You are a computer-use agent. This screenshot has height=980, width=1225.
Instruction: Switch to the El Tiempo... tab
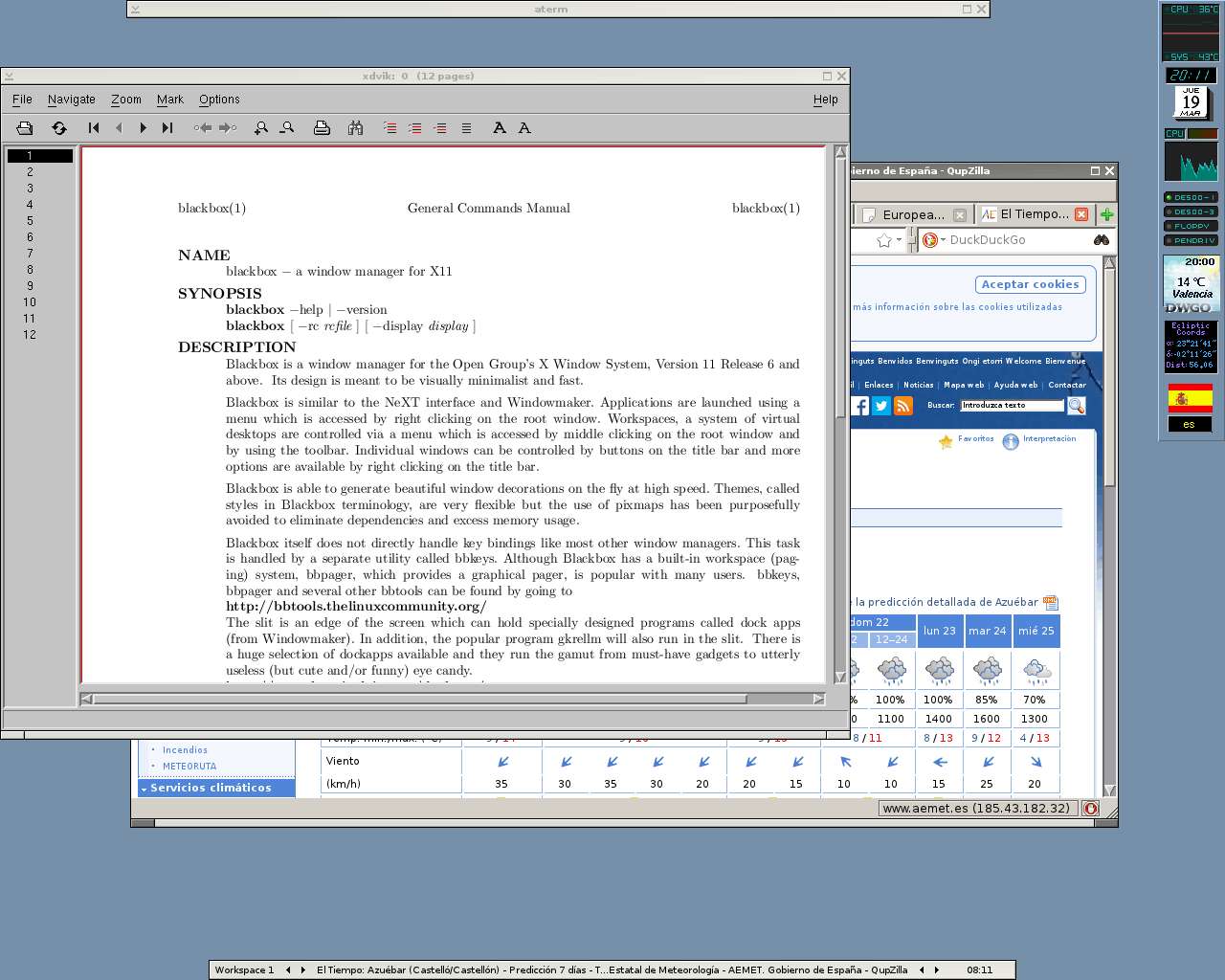pos(1035,214)
